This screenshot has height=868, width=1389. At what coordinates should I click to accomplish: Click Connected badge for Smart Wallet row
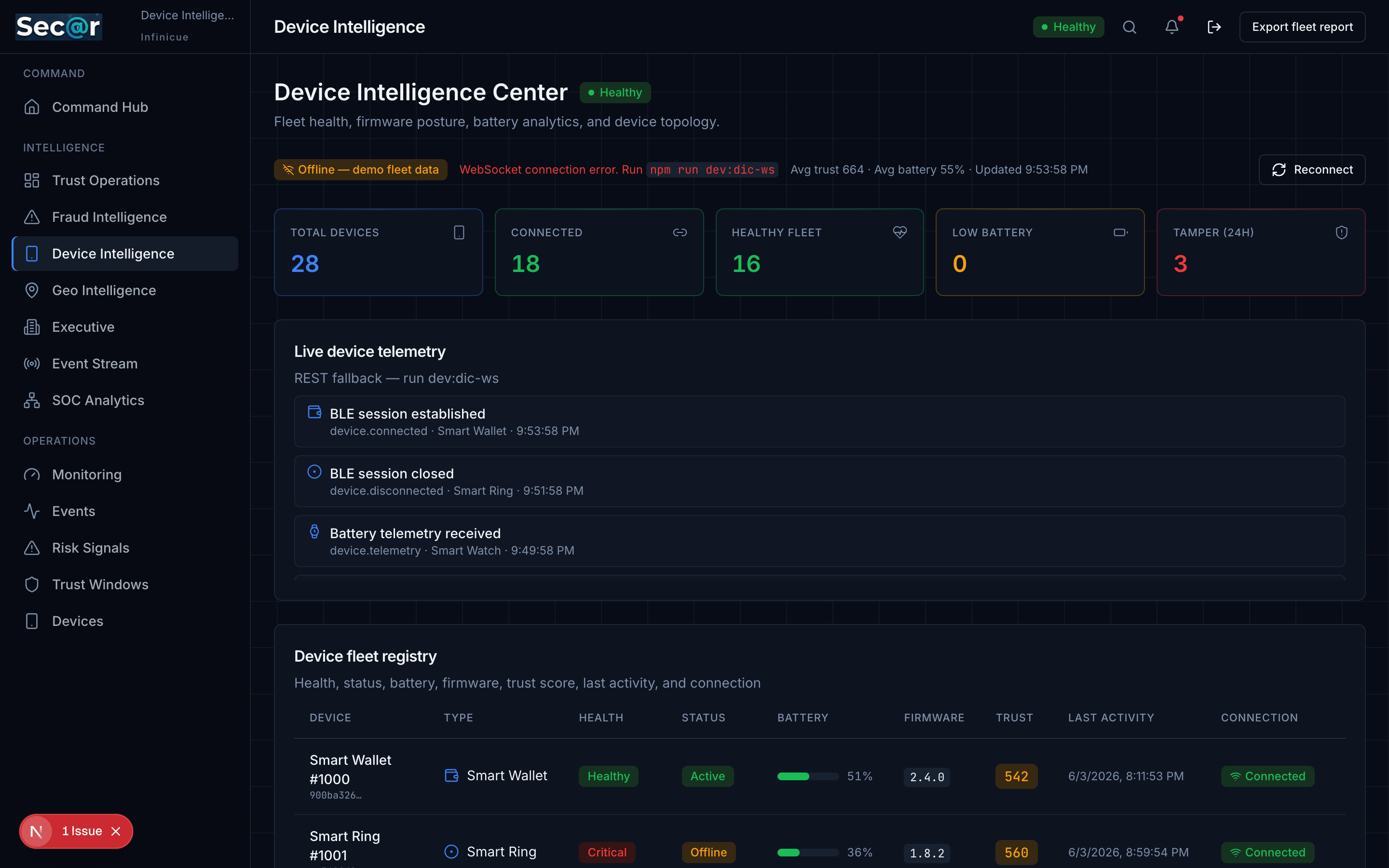coord(1267,776)
